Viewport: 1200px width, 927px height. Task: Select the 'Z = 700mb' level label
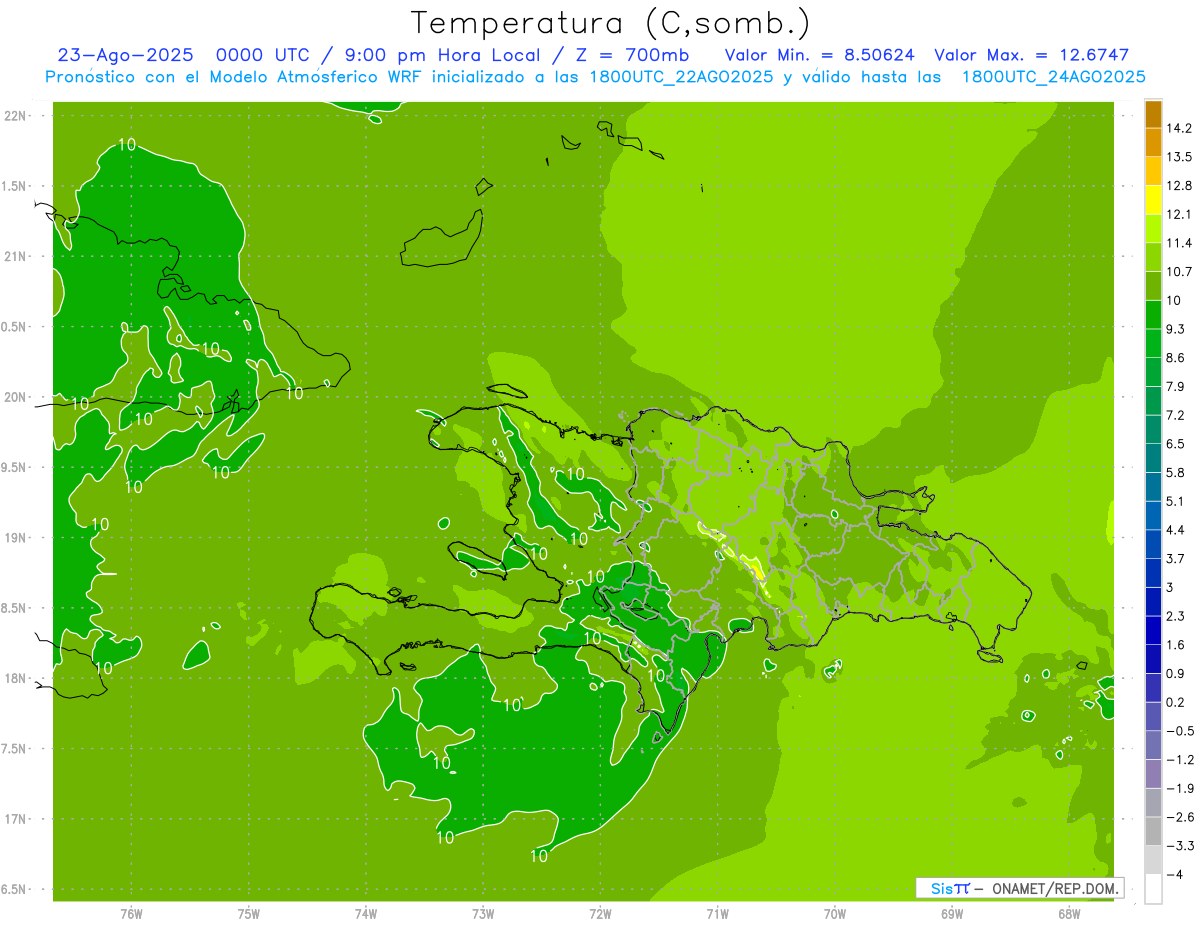tap(628, 55)
